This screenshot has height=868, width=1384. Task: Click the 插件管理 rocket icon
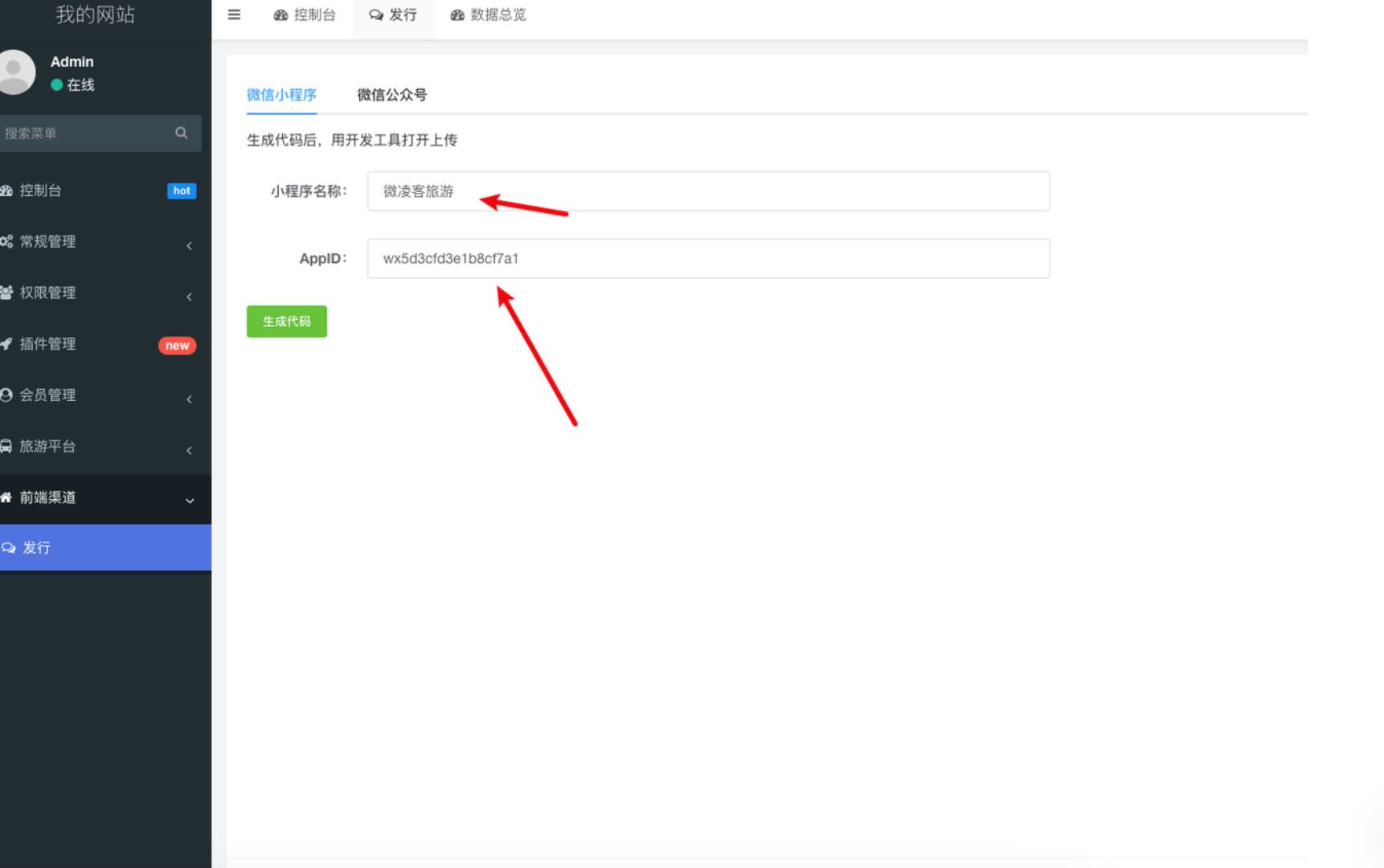tap(6, 344)
